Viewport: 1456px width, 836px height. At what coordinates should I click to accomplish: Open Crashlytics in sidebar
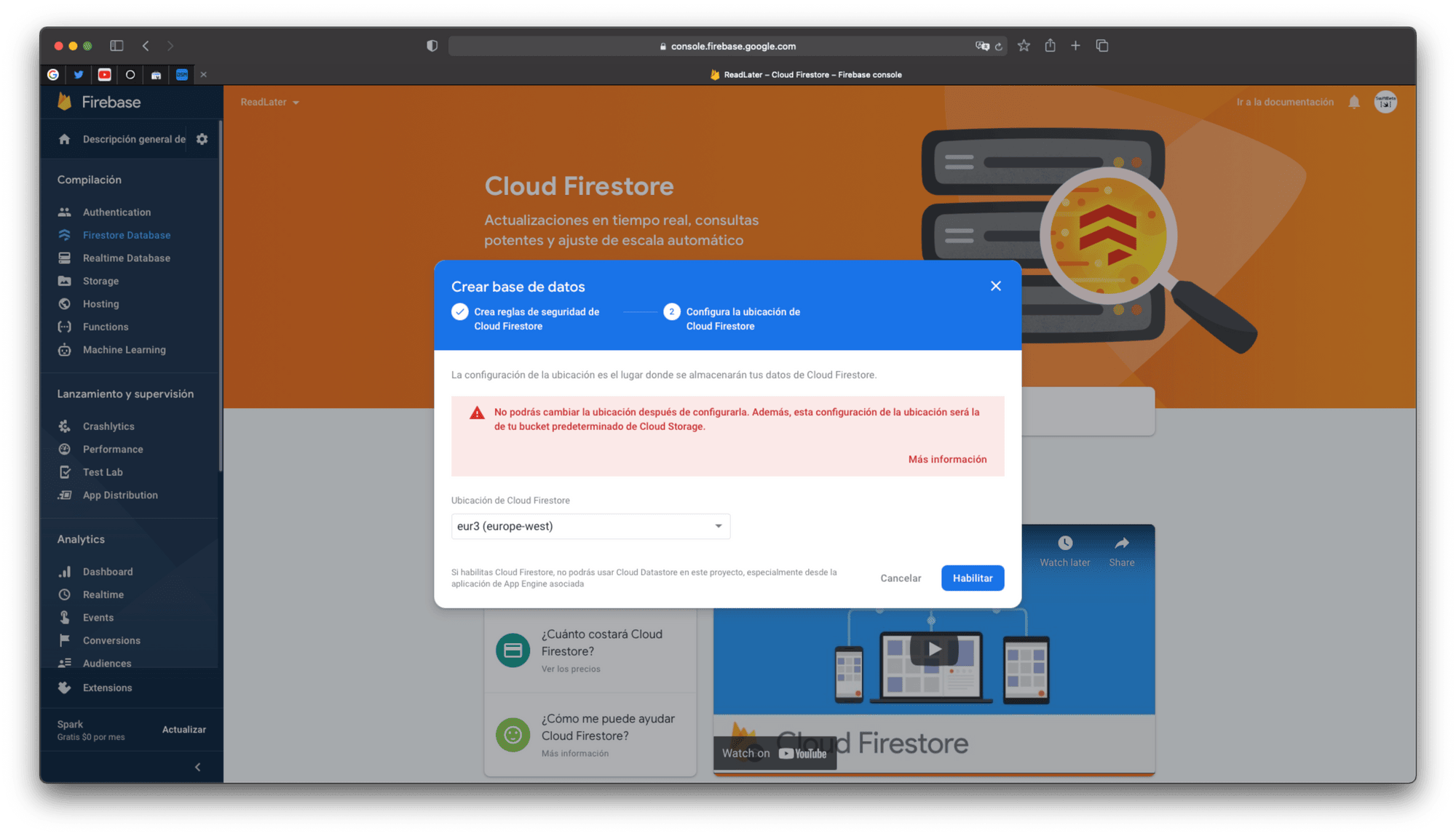click(x=108, y=426)
